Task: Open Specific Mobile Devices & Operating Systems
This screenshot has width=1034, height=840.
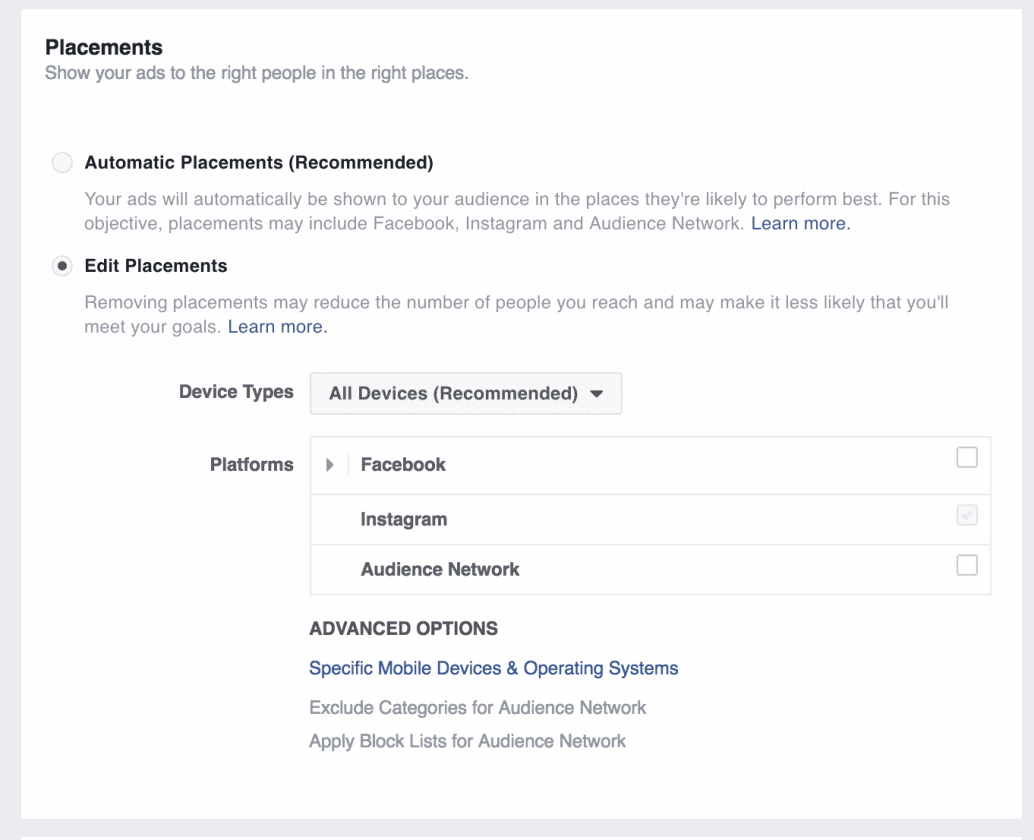Action: pos(495,667)
